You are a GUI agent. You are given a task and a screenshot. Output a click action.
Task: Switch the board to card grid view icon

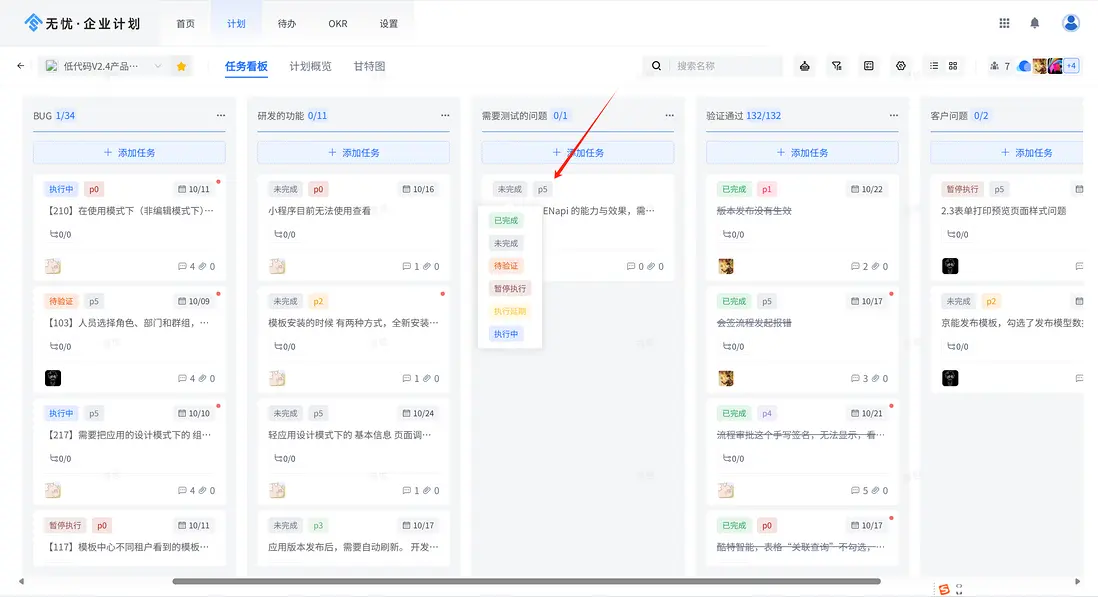(x=953, y=66)
